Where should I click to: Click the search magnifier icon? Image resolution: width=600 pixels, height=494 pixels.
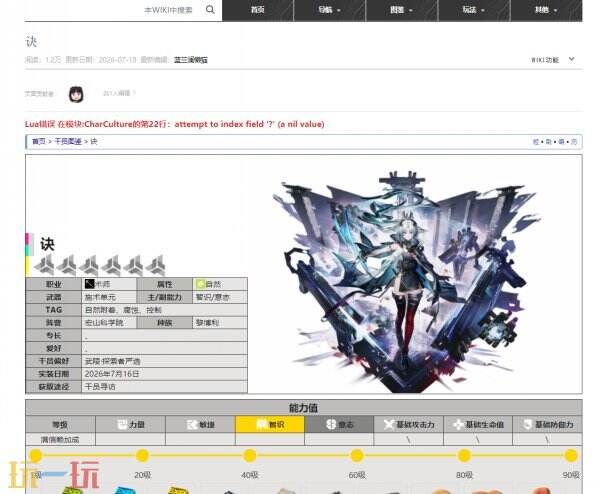(x=210, y=10)
